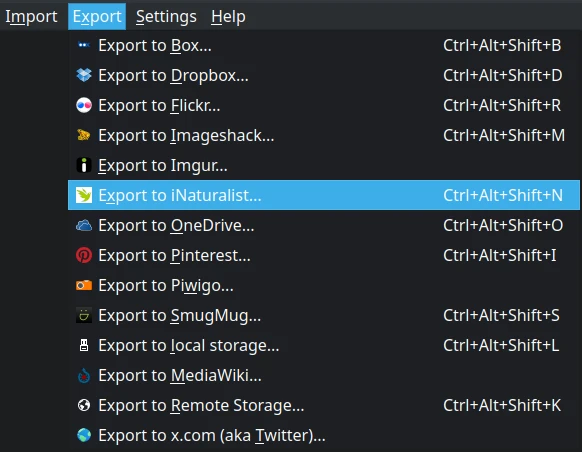Click the Ctrl+Alt+Shift+O shortcut text
Image resolution: width=582 pixels, height=452 pixels.
tap(503, 225)
